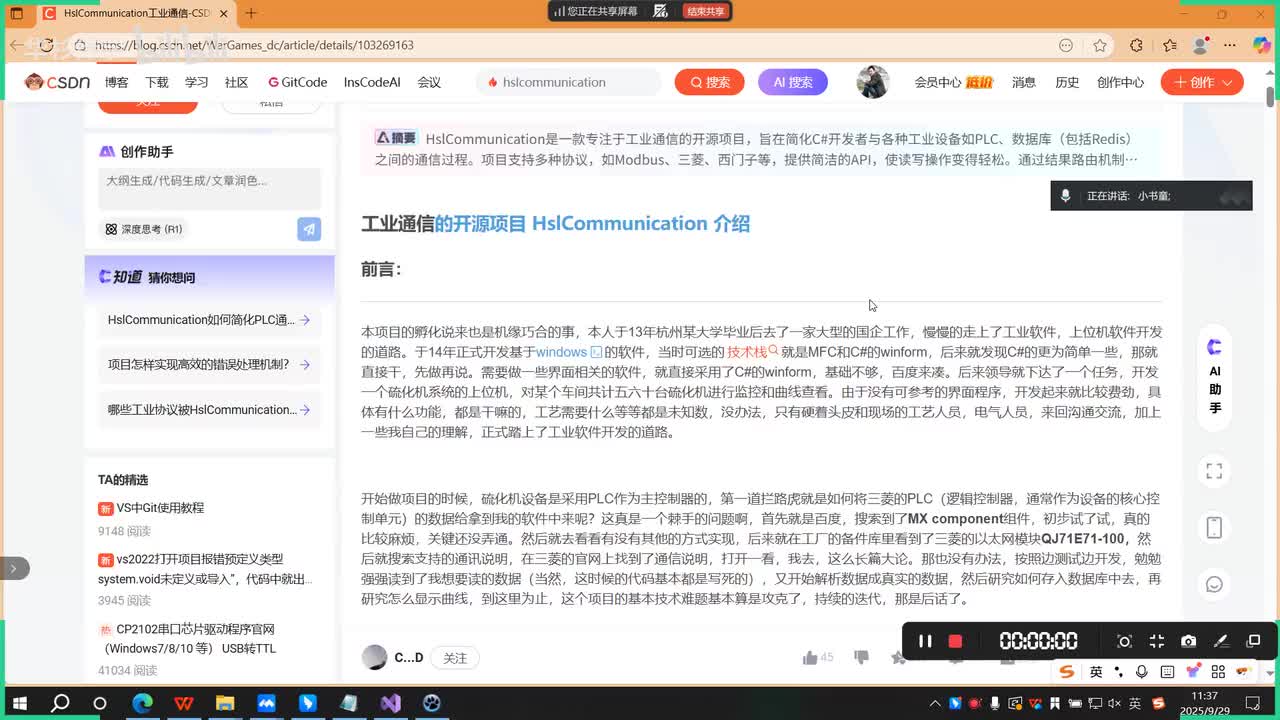Click the thumbs-up like icon

point(810,657)
